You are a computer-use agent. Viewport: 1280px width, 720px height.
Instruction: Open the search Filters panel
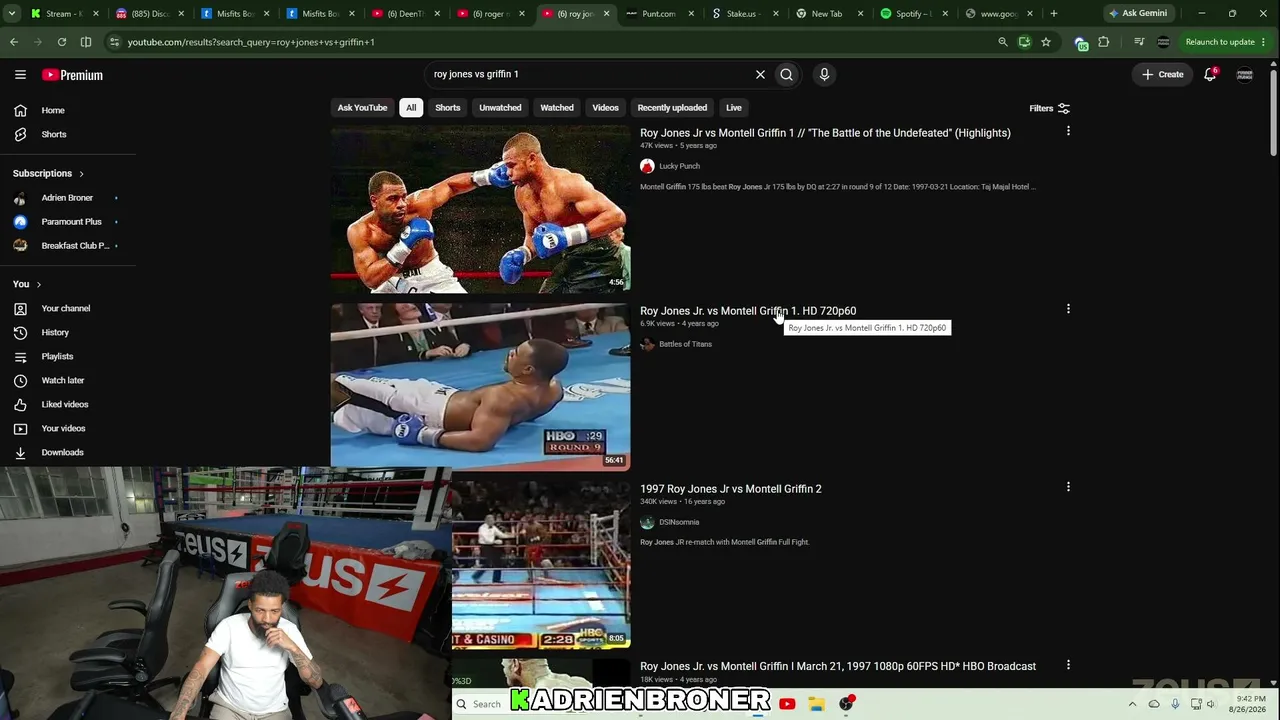tap(1049, 108)
